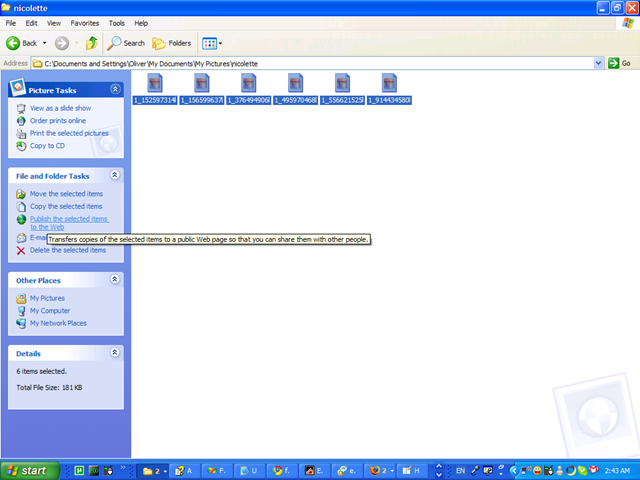Image resolution: width=640 pixels, height=480 pixels.
Task: Open the Favorites menu
Action: click(x=84, y=23)
